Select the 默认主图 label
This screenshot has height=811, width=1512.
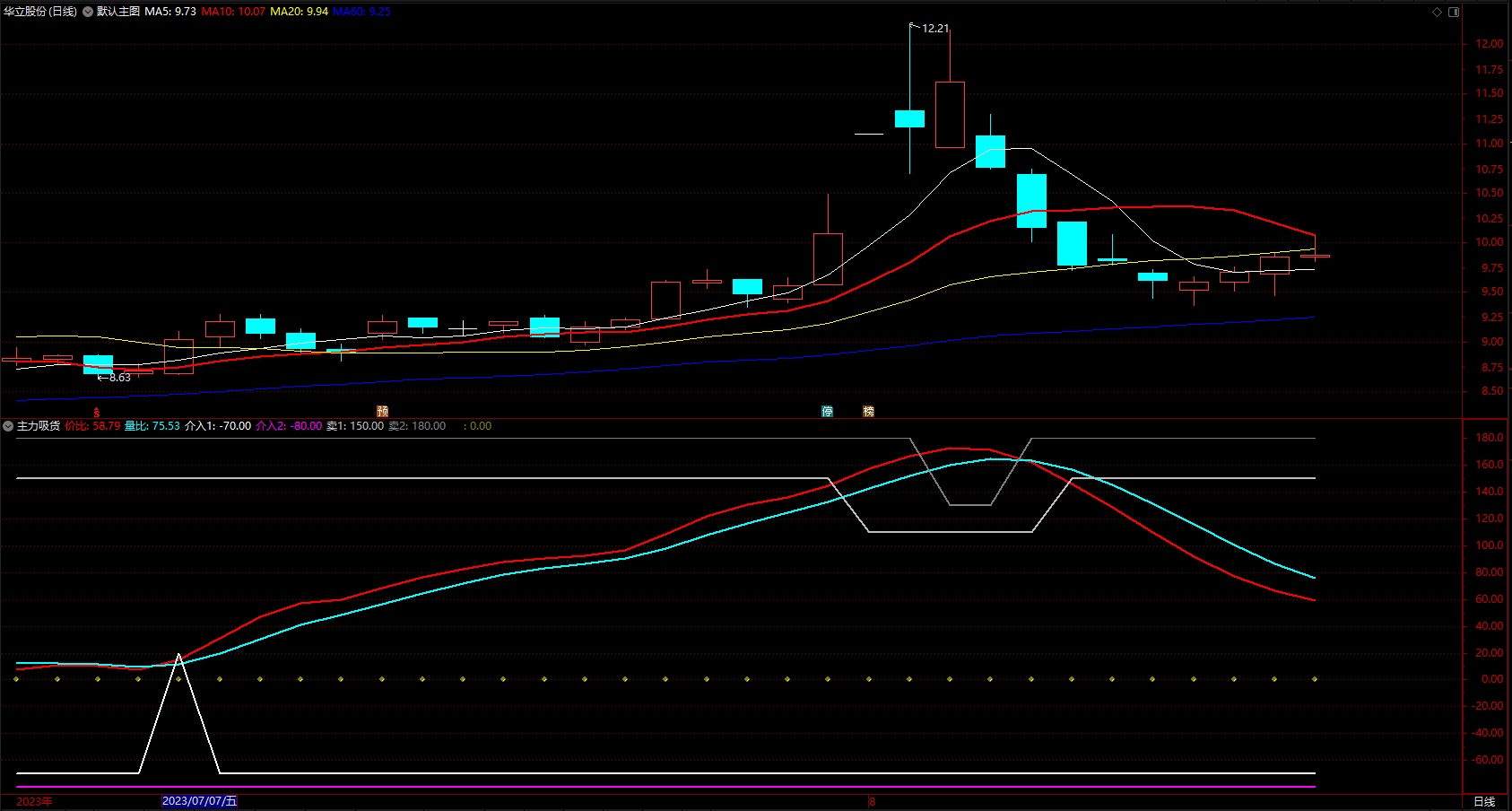[118, 12]
